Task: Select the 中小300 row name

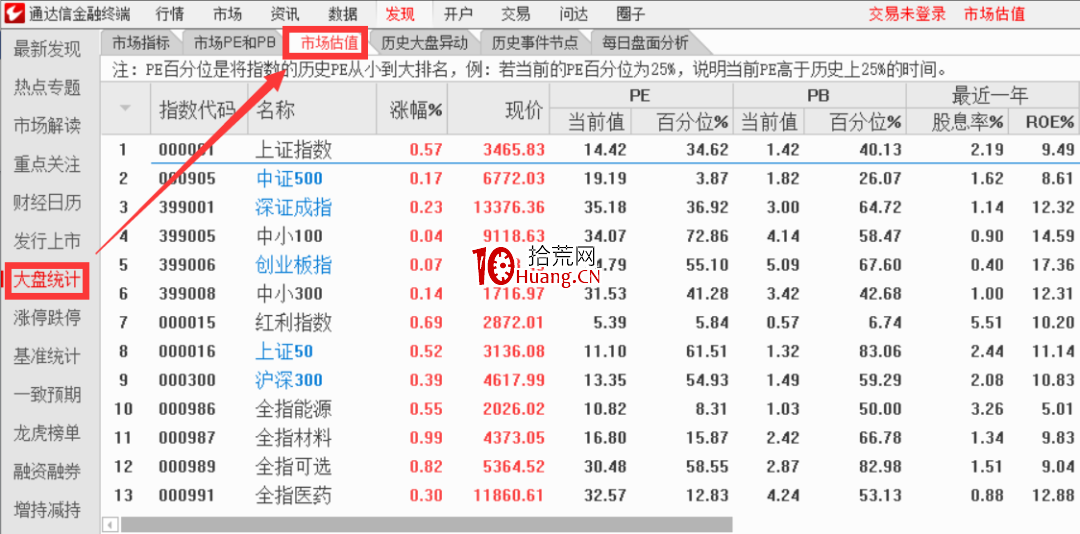Action: pyautogui.click(x=289, y=294)
